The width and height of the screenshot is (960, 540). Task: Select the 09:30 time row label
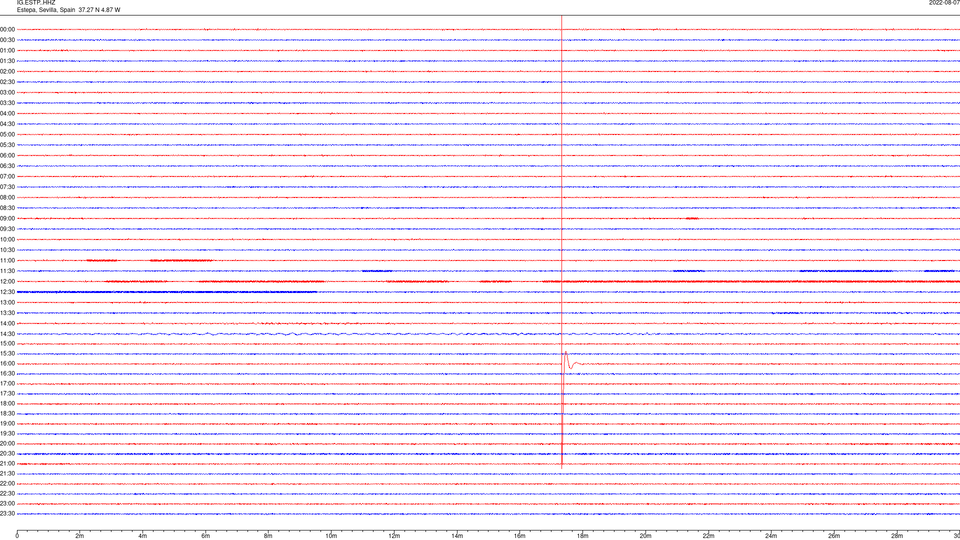7,229
